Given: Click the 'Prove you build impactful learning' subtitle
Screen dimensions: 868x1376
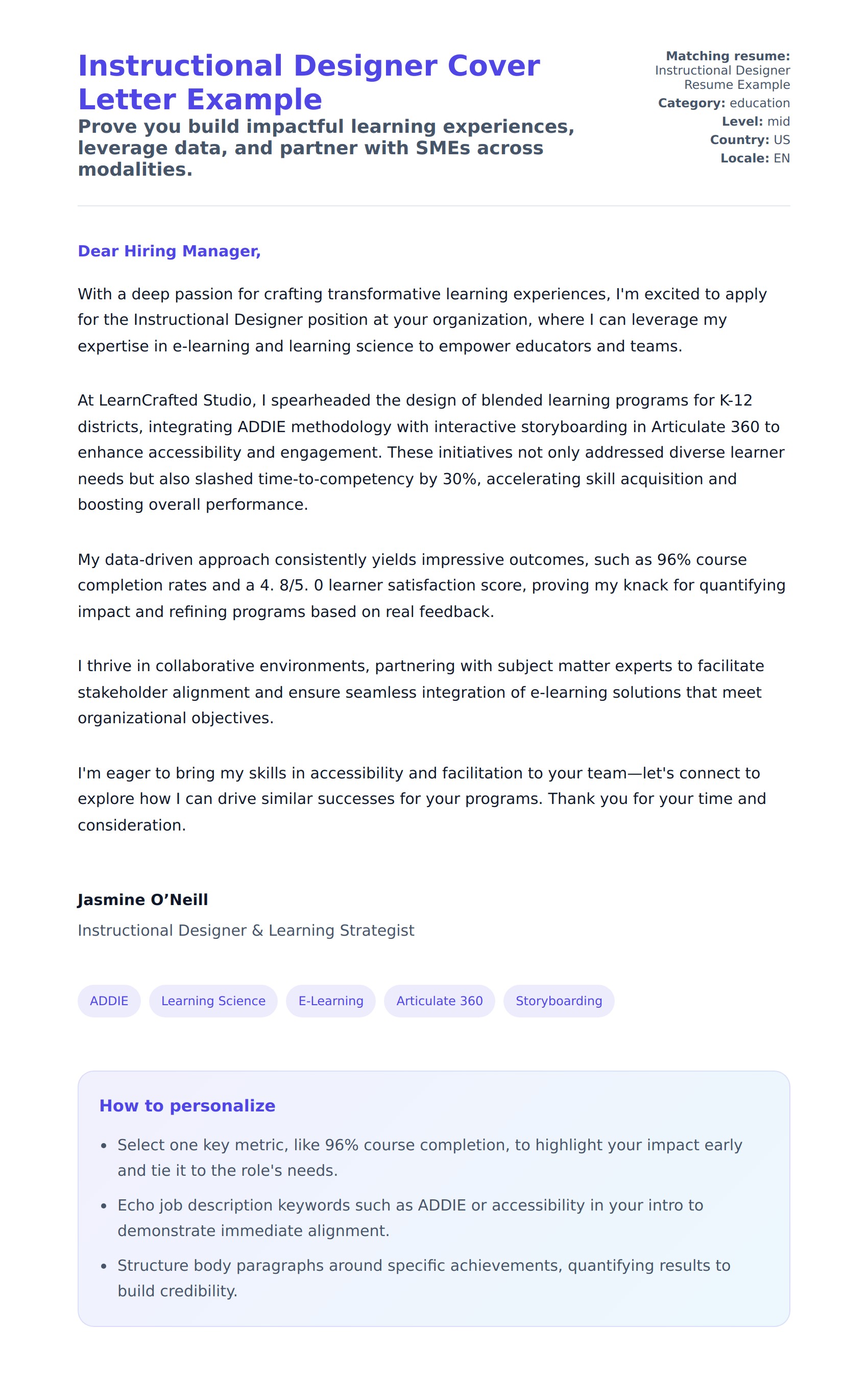Looking at the screenshot, I should [x=326, y=148].
